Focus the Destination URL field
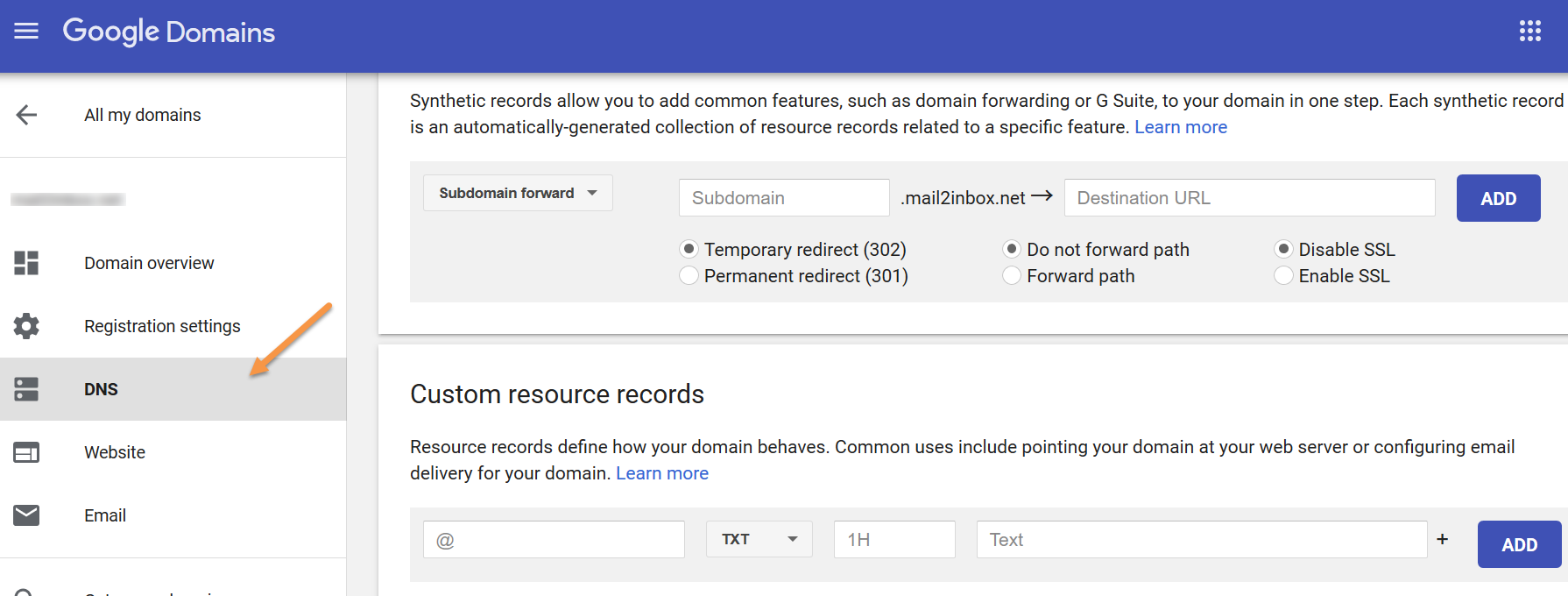The width and height of the screenshot is (1568, 596). 1249,197
